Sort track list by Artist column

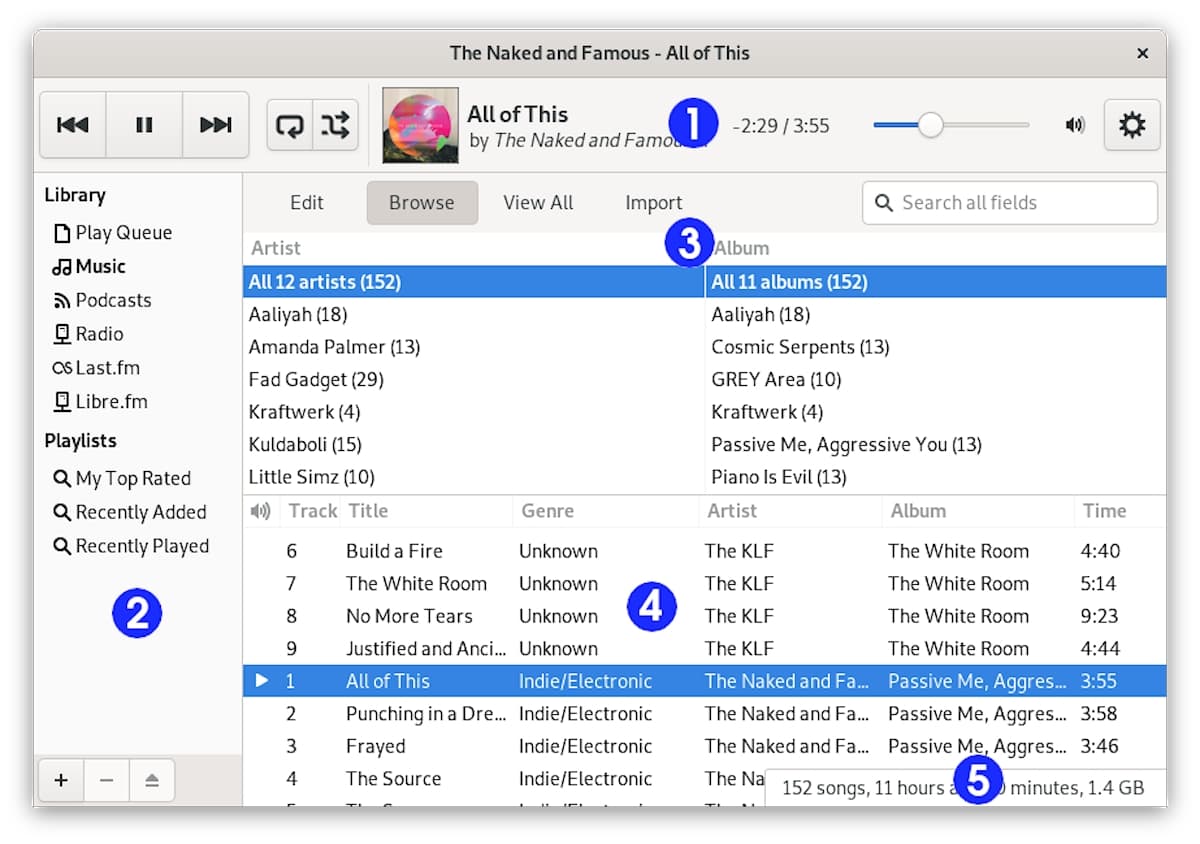pos(790,511)
